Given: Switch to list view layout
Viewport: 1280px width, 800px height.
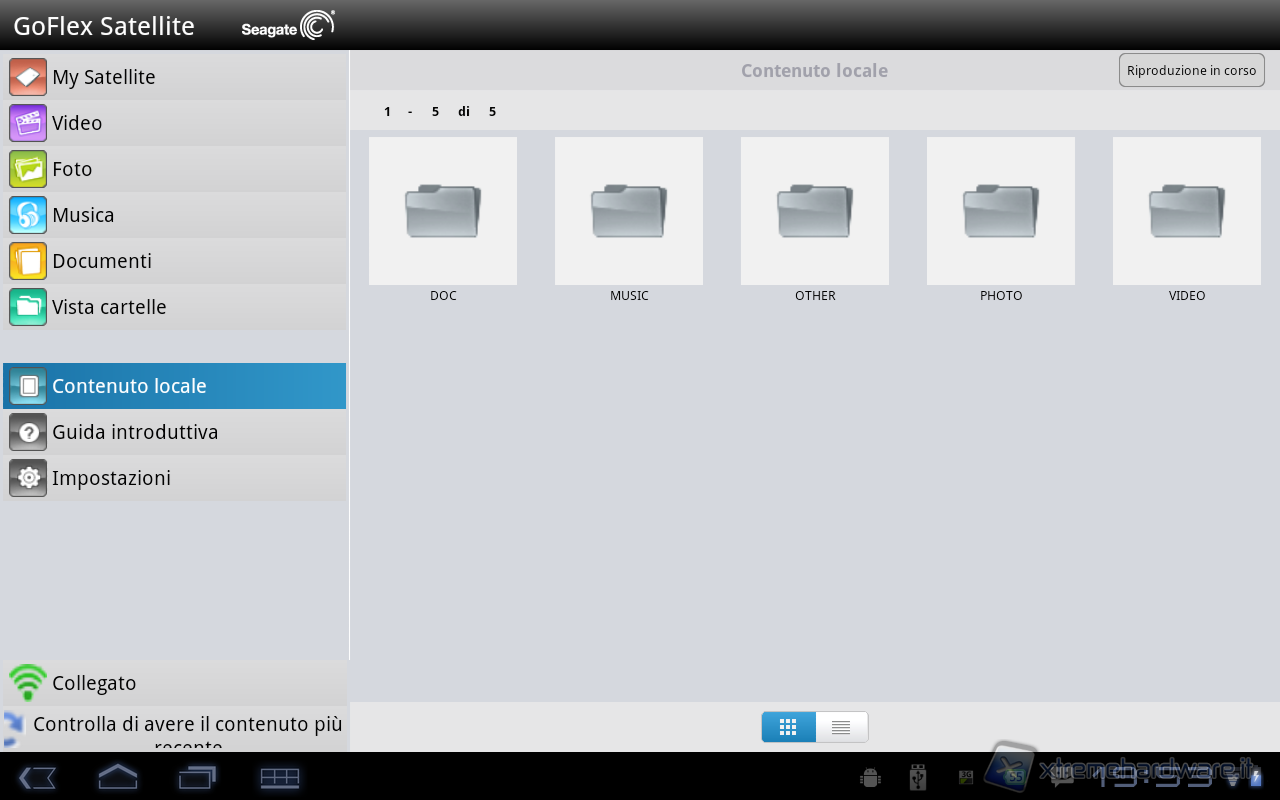Looking at the screenshot, I should point(841,727).
